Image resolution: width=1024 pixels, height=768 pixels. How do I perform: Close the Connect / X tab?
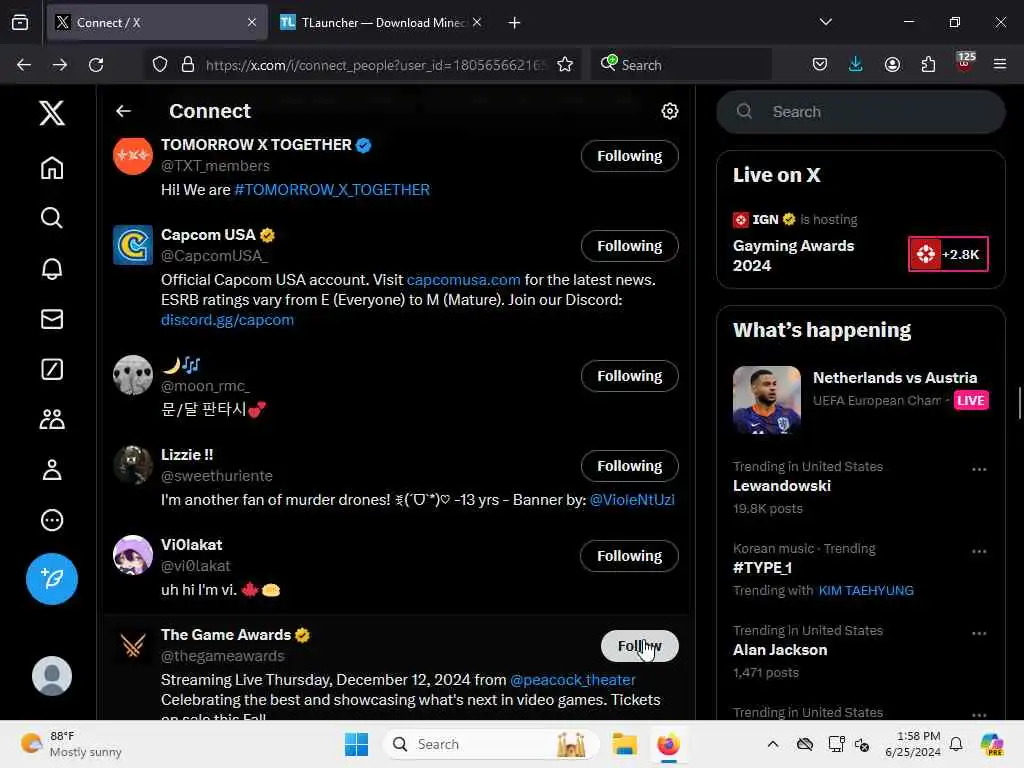pyautogui.click(x=251, y=23)
